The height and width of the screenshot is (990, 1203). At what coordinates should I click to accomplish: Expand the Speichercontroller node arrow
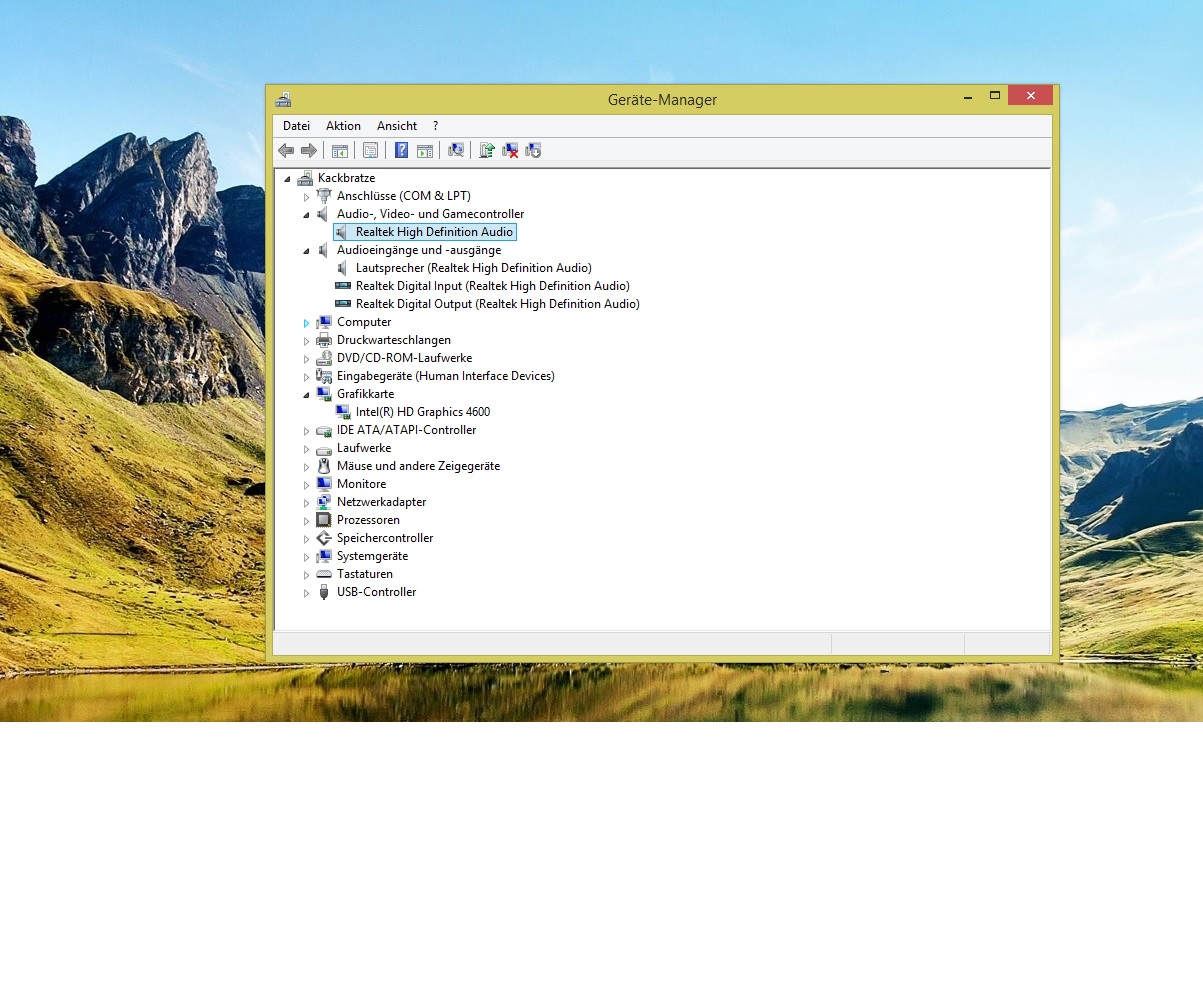(307, 539)
